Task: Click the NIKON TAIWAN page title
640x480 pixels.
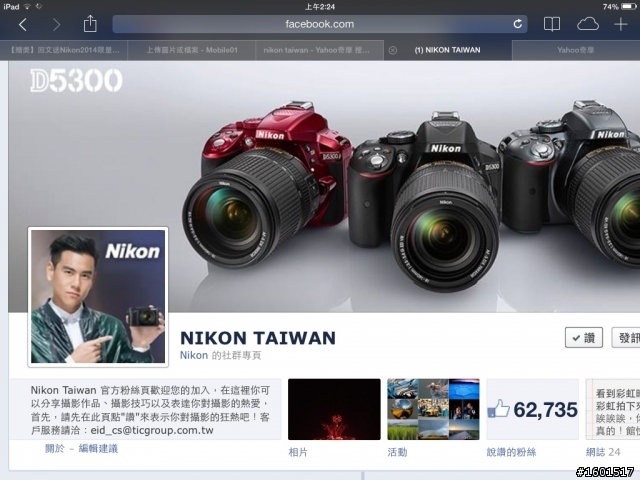Action: 258,338
